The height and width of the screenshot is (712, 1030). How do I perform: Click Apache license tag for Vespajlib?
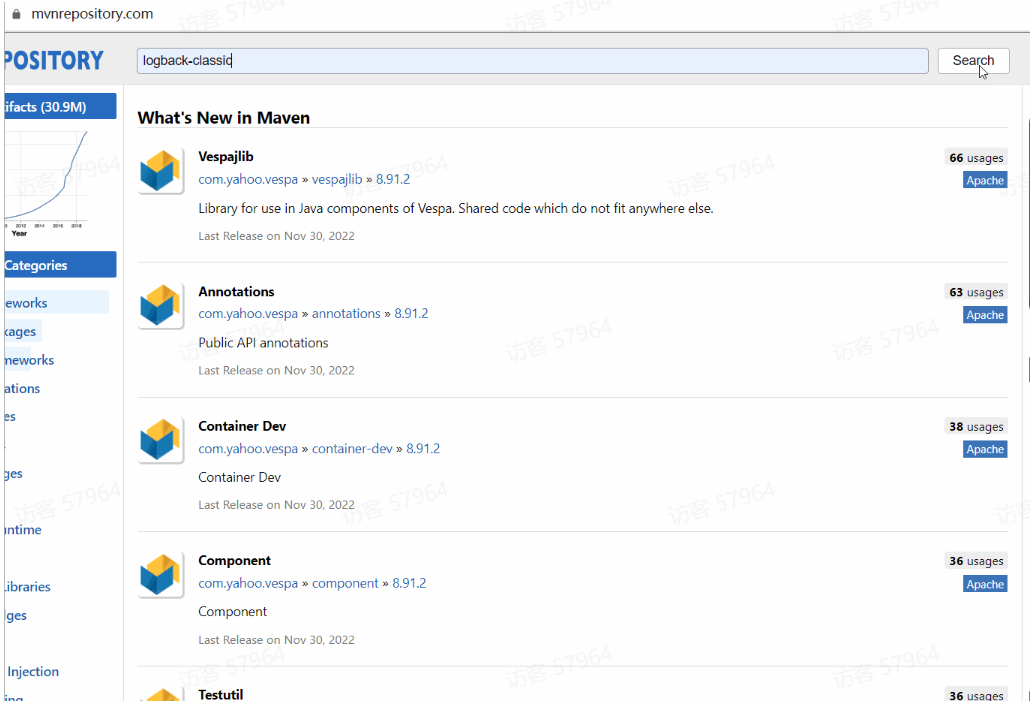[x=985, y=181]
